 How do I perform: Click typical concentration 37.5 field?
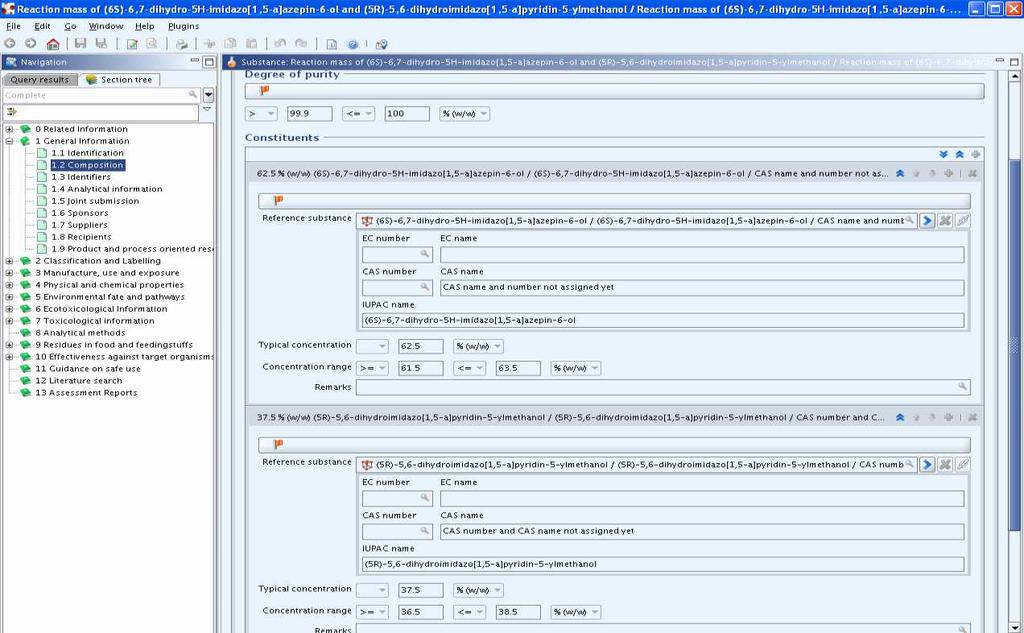point(421,590)
